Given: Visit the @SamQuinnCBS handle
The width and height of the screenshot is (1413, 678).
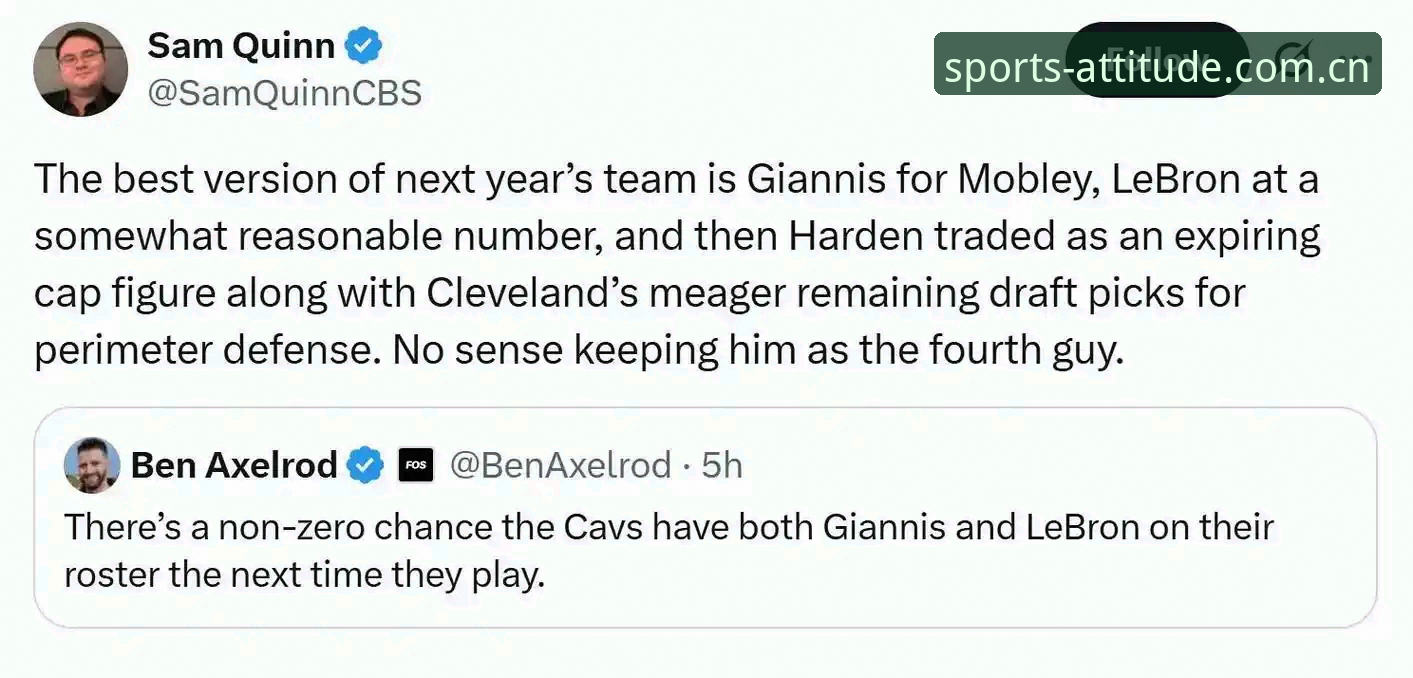Looking at the screenshot, I should pyautogui.click(x=285, y=94).
